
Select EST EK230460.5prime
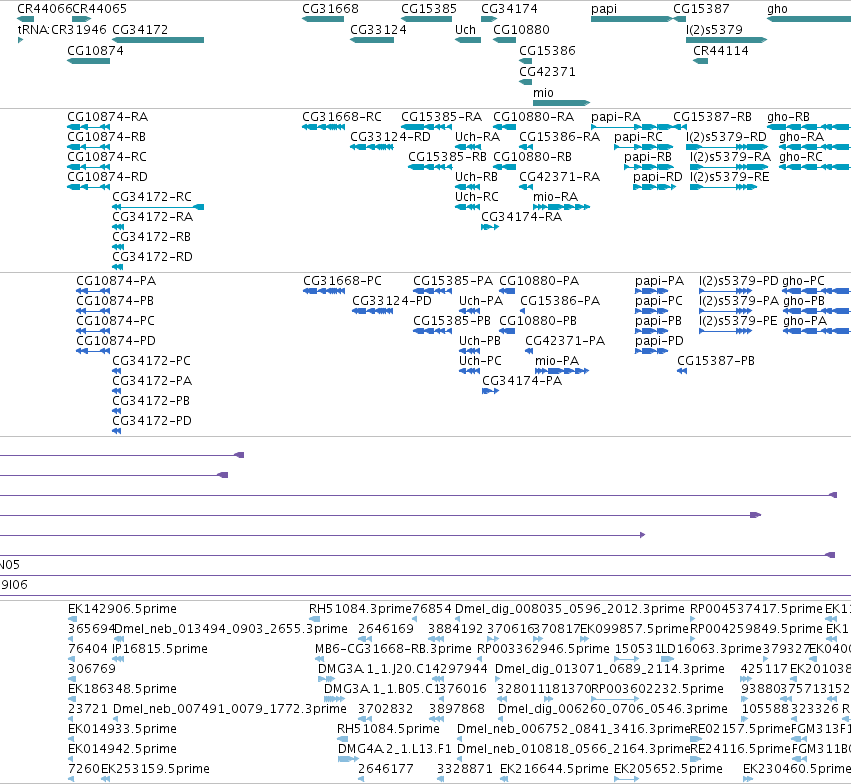click(x=797, y=769)
